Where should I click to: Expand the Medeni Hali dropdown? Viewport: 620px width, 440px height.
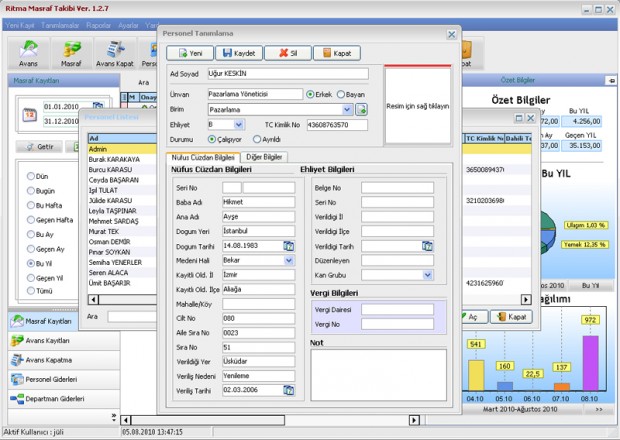click(x=289, y=260)
